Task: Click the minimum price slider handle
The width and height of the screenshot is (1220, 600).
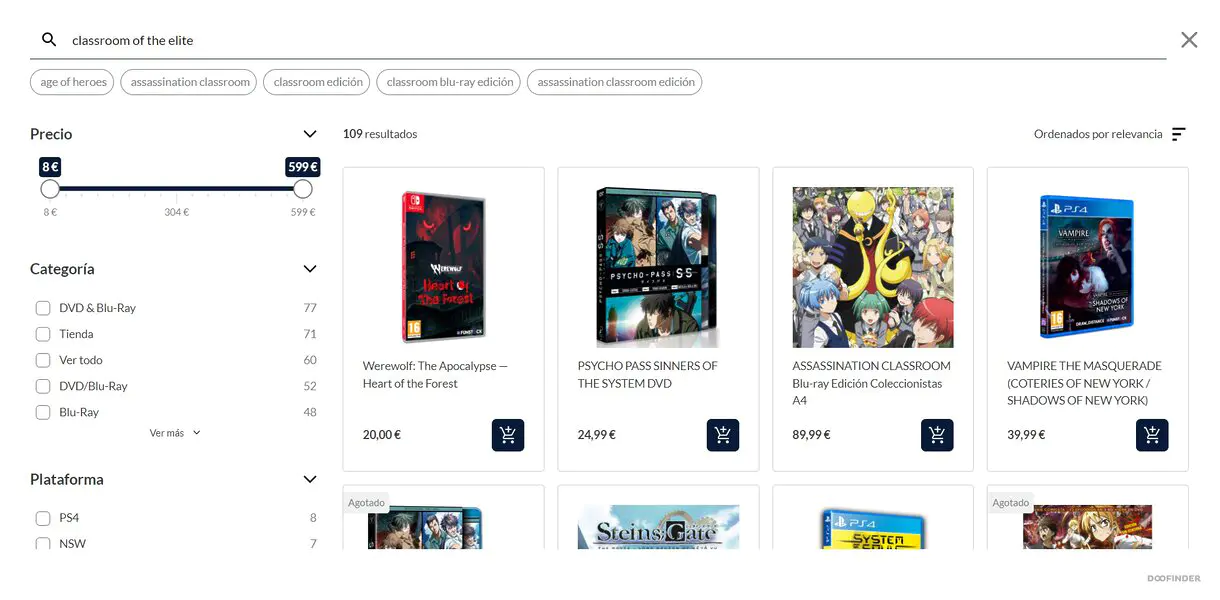Action: (x=50, y=189)
